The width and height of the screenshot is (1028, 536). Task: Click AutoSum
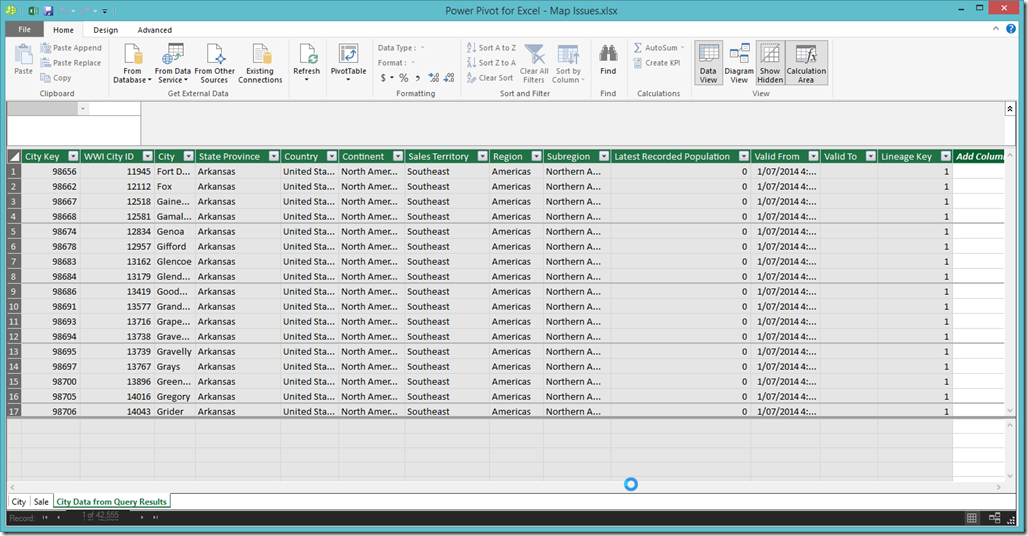pyautogui.click(x=659, y=48)
